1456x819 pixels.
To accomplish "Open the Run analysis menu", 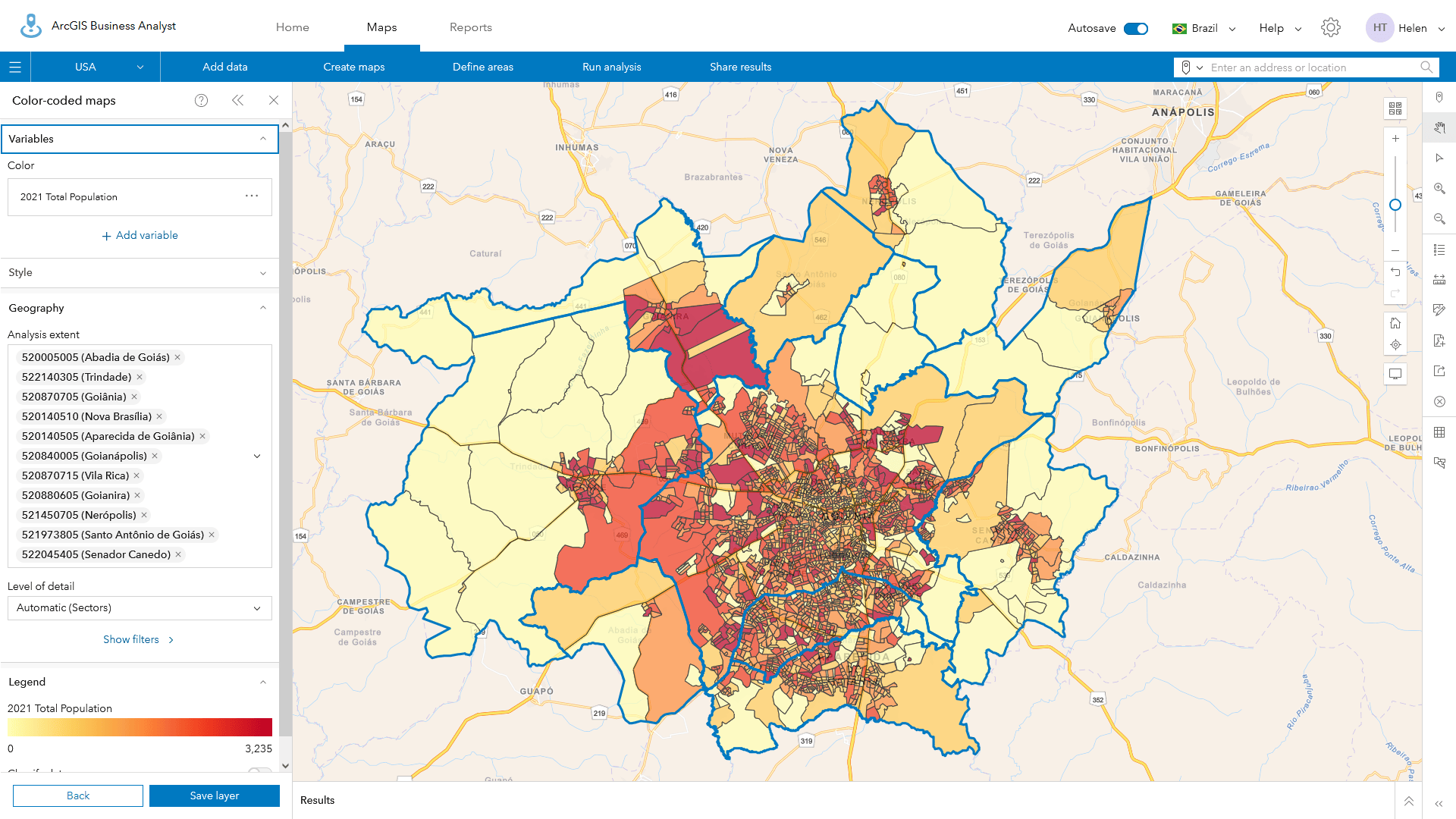I will (x=611, y=67).
